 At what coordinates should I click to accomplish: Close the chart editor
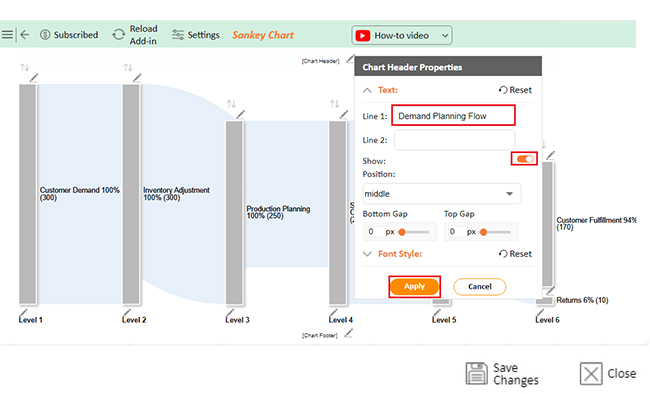608,374
